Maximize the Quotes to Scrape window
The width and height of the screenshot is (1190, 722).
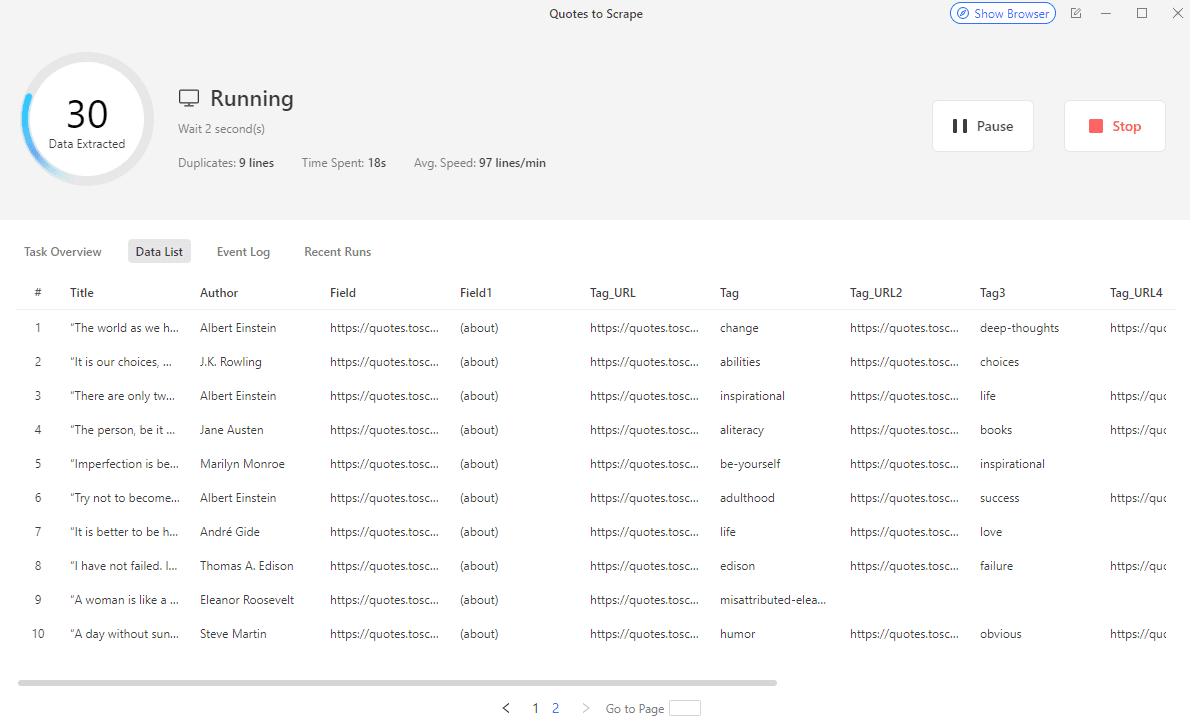coord(1142,14)
